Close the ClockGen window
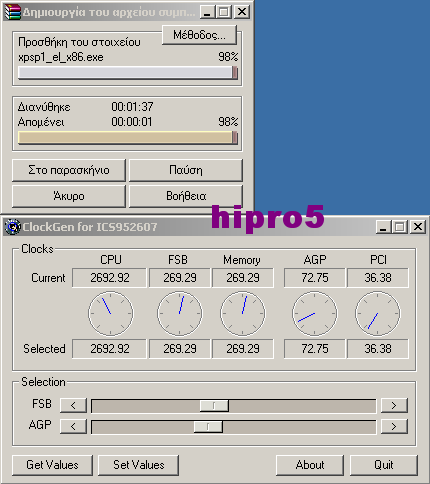The height and width of the screenshot is (484, 430). [x=418, y=227]
